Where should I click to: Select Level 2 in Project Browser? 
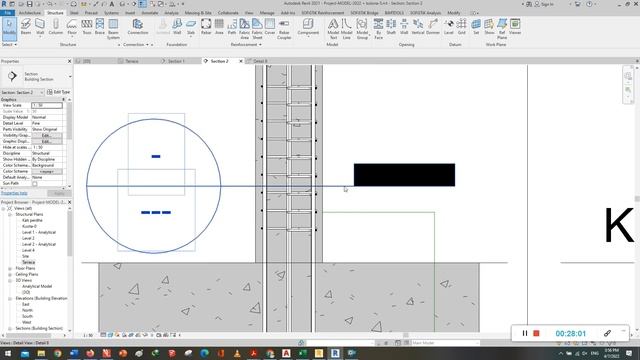coord(28,238)
